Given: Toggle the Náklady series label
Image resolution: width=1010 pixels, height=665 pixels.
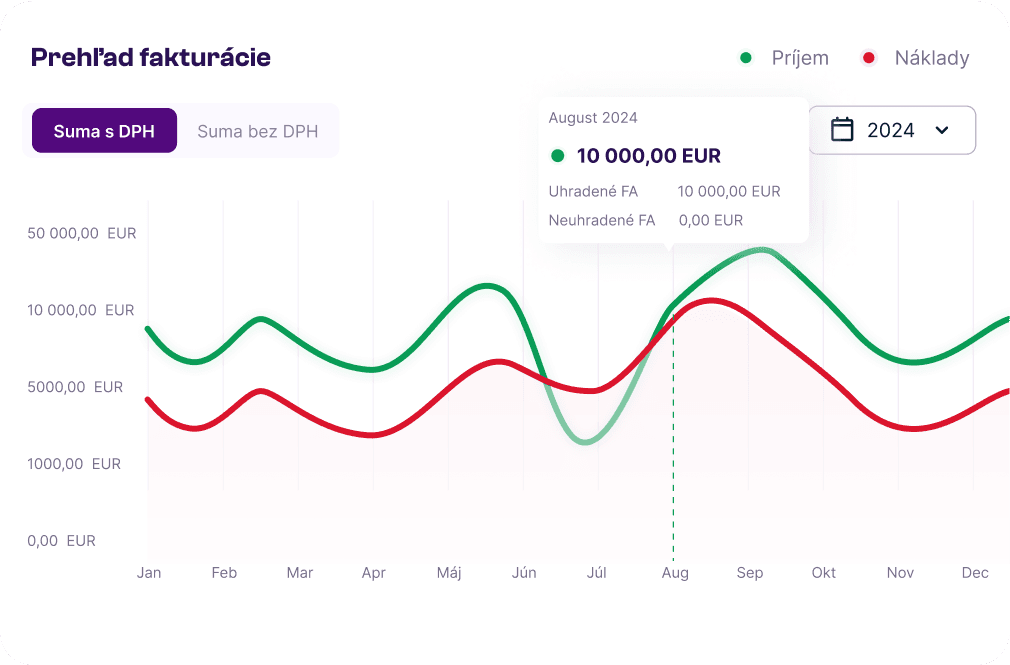Looking at the screenshot, I should pyautogui.click(x=932, y=58).
